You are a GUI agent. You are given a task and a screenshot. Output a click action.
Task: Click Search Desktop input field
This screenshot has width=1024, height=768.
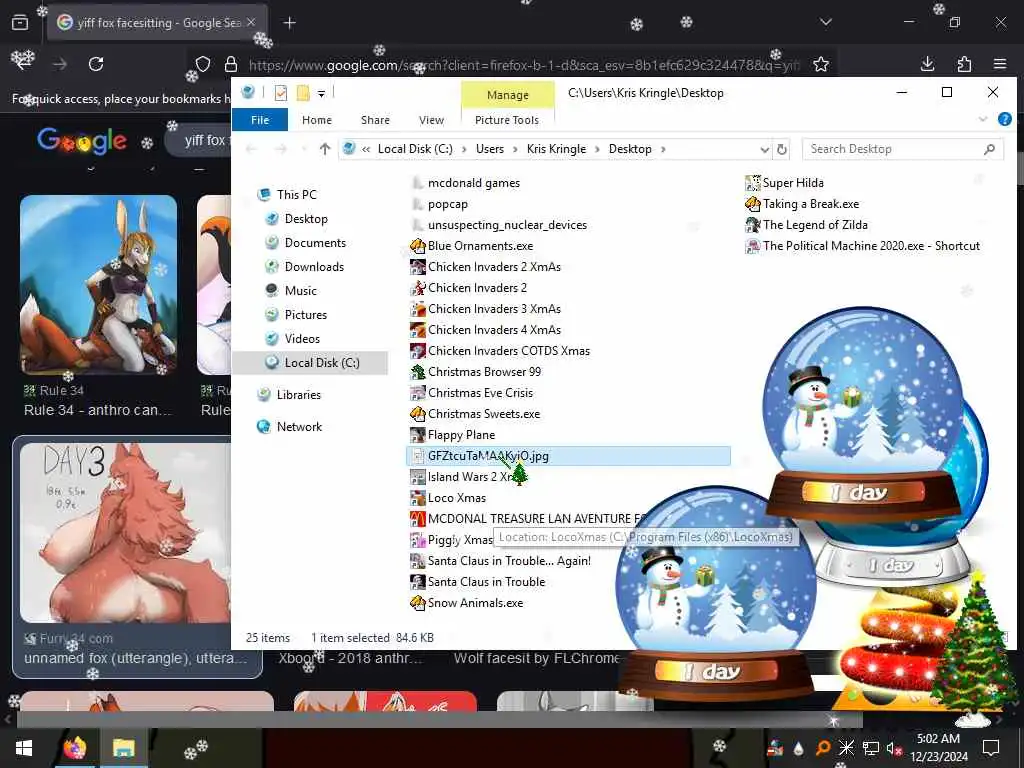click(x=902, y=150)
